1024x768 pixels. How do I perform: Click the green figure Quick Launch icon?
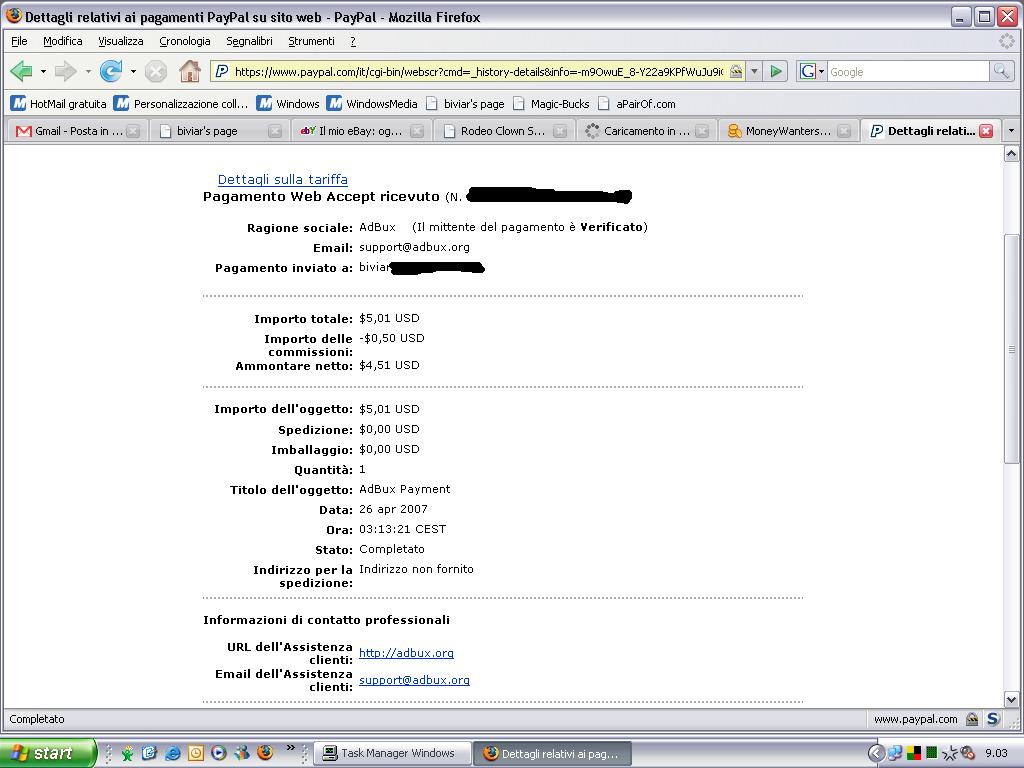click(x=127, y=753)
